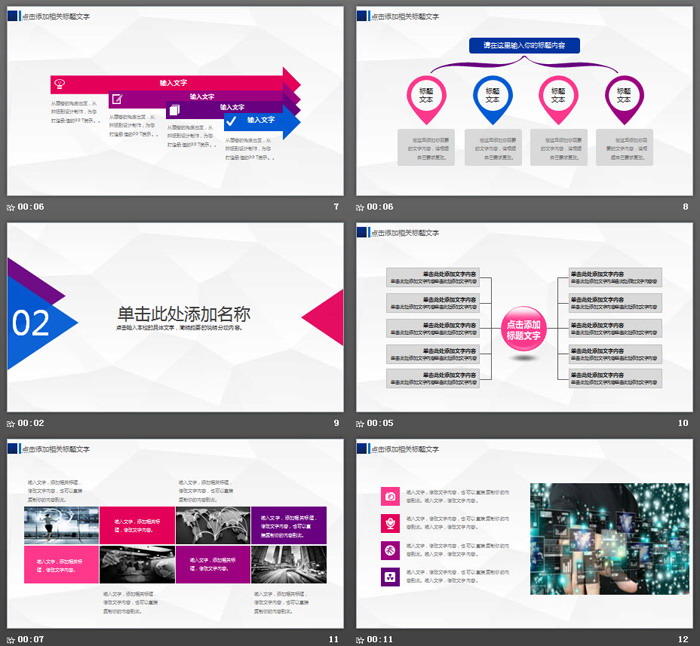Click the slide number 12 label
700x646 pixels.
pyautogui.click(x=683, y=639)
